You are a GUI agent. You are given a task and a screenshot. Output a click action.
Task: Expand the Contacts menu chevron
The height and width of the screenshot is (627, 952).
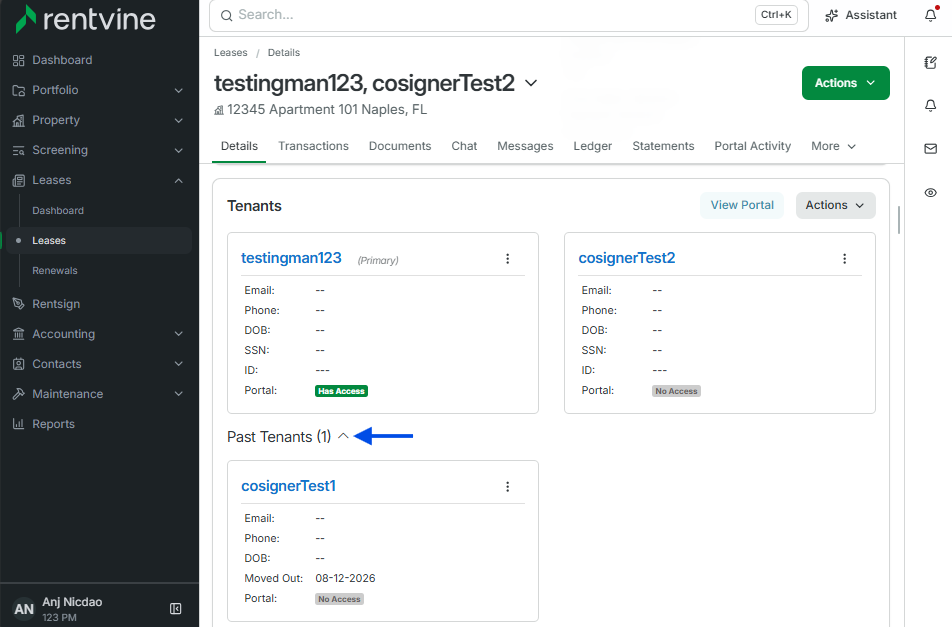tap(178, 364)
